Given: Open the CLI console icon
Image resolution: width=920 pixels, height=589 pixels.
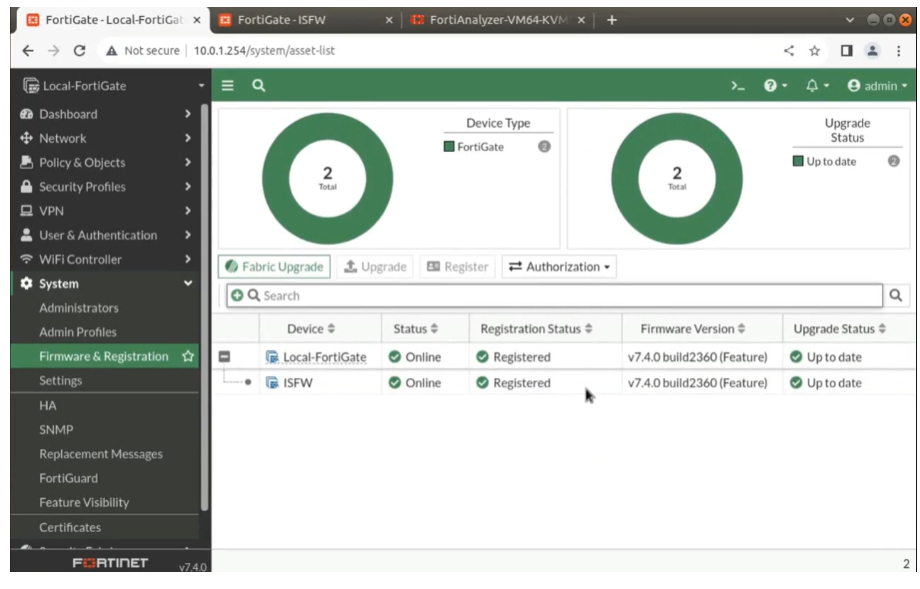Looking at the screenshot, I should pos(738,86).
